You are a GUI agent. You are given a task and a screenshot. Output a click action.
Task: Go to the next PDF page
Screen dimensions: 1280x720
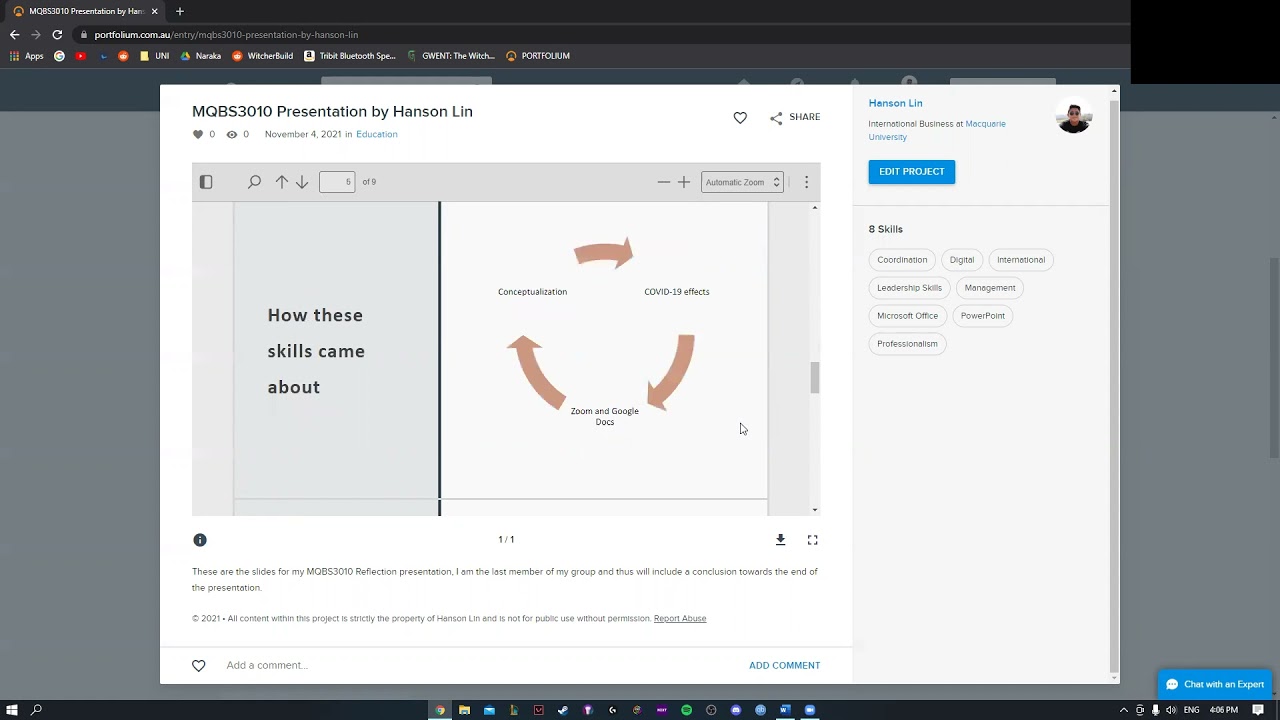tap(302, 182)
